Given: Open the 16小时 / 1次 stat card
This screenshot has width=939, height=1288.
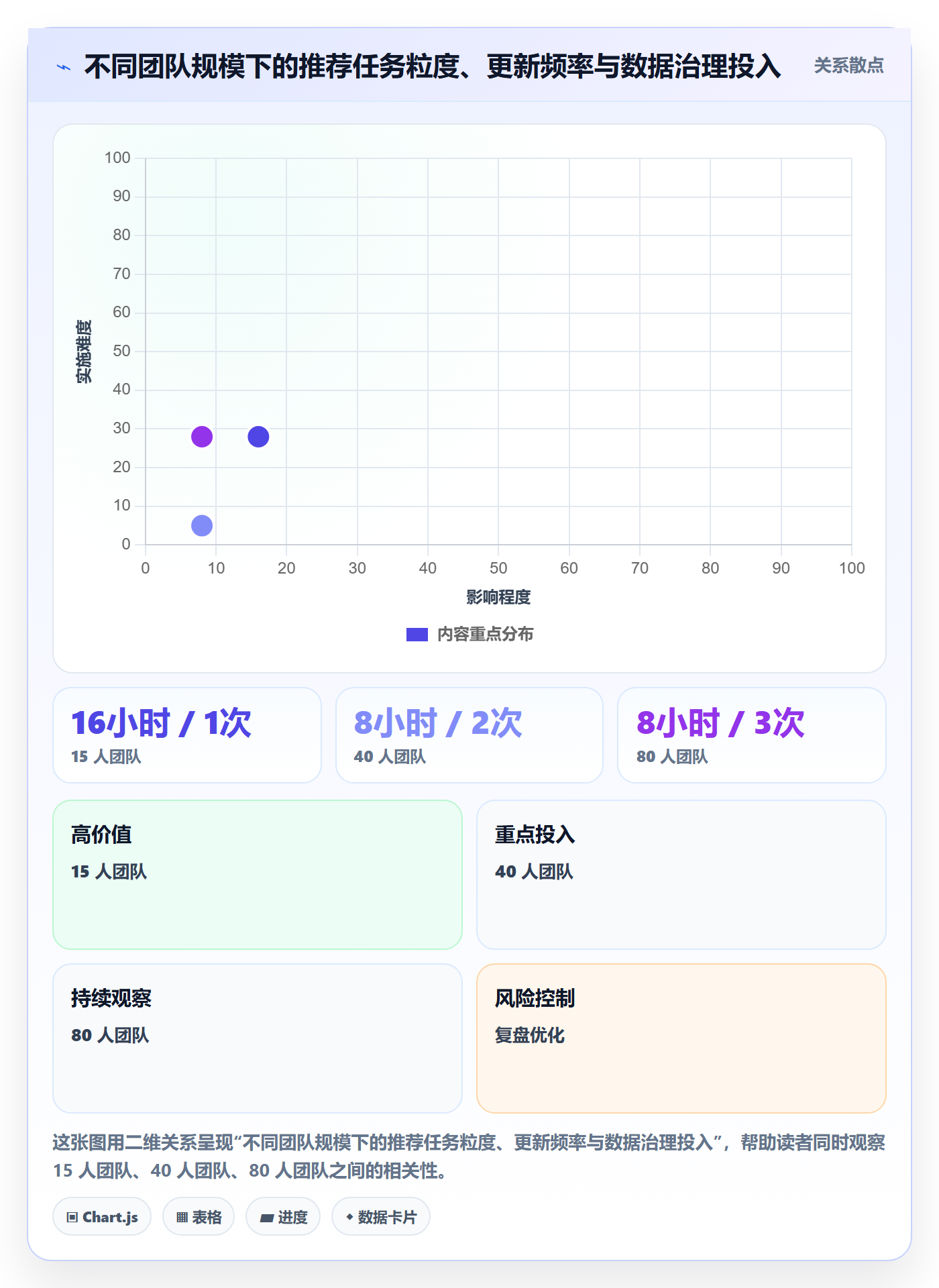Looking at the screenshot, I should (187, 735).
